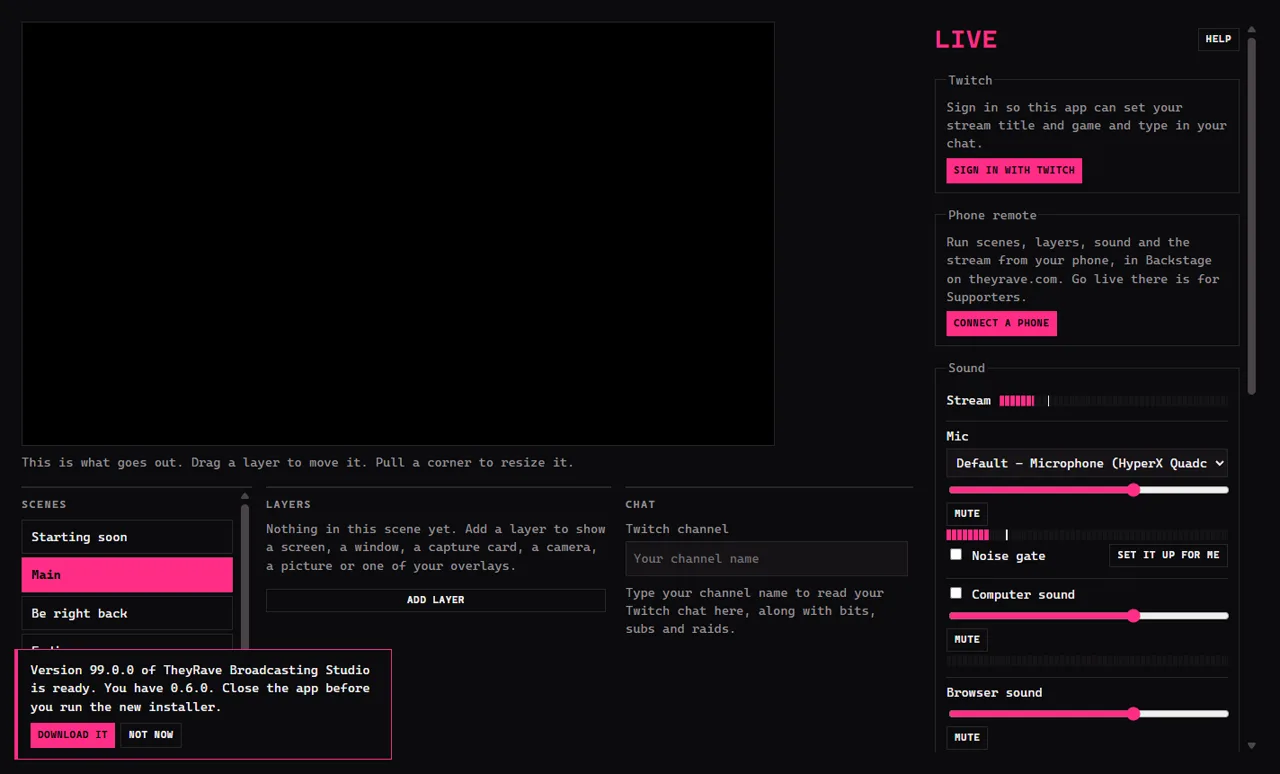
Task: Click the Phone remote group label
Action: pos(992,215)
